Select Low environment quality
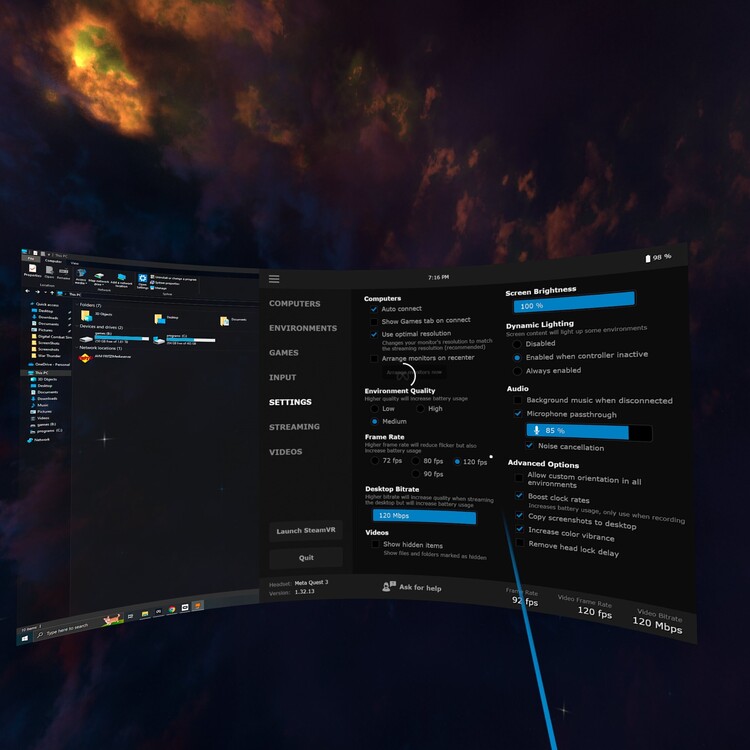The height and width of the screenshot is (750, 750). (x=375, y=408)
